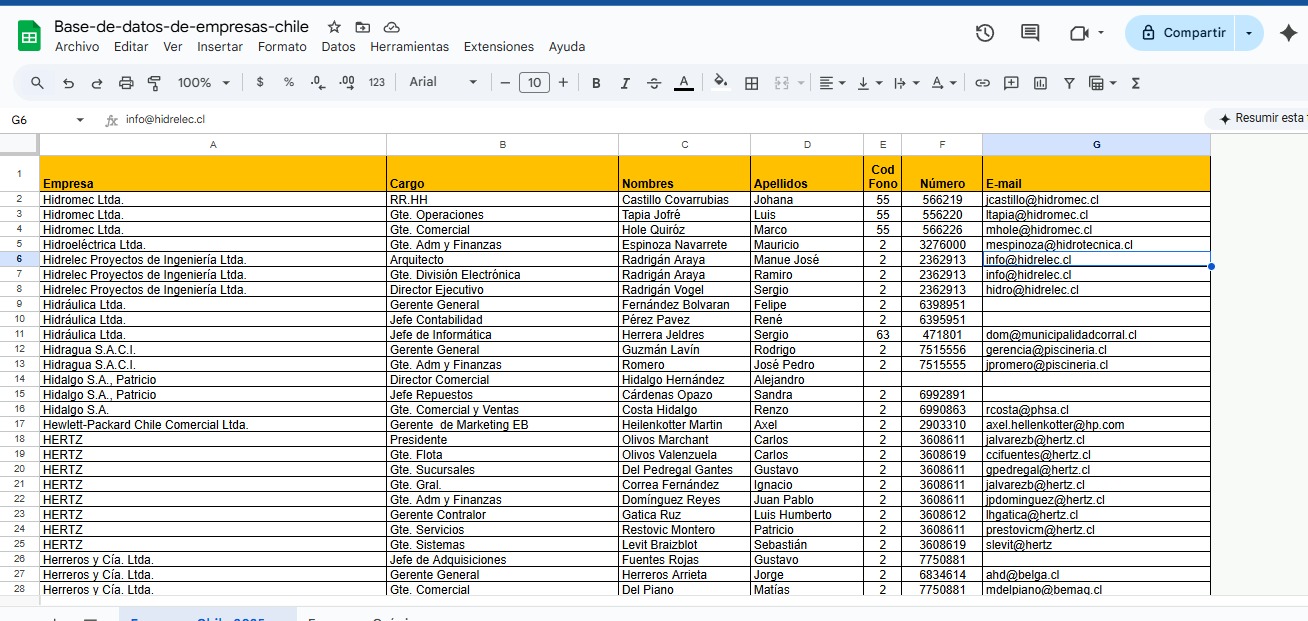Rename the Base-de-datos-de-empresas-chile title
This screenshot has width=1308, height=621.
click(182, 27)
